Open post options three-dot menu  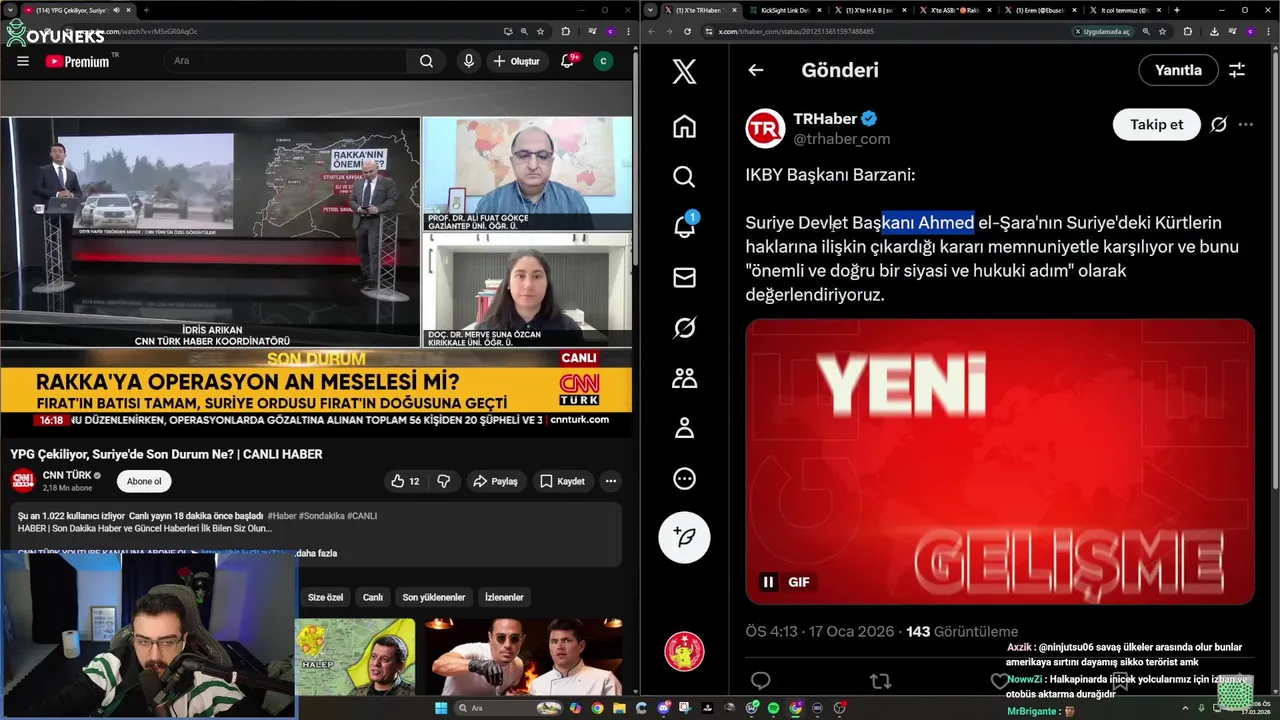click(x=1245, y=125)
